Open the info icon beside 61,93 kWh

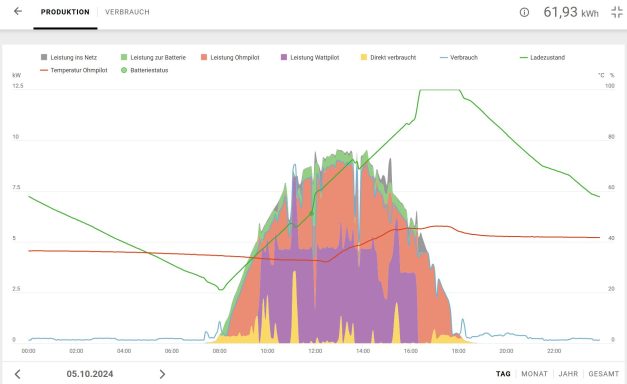524,12
